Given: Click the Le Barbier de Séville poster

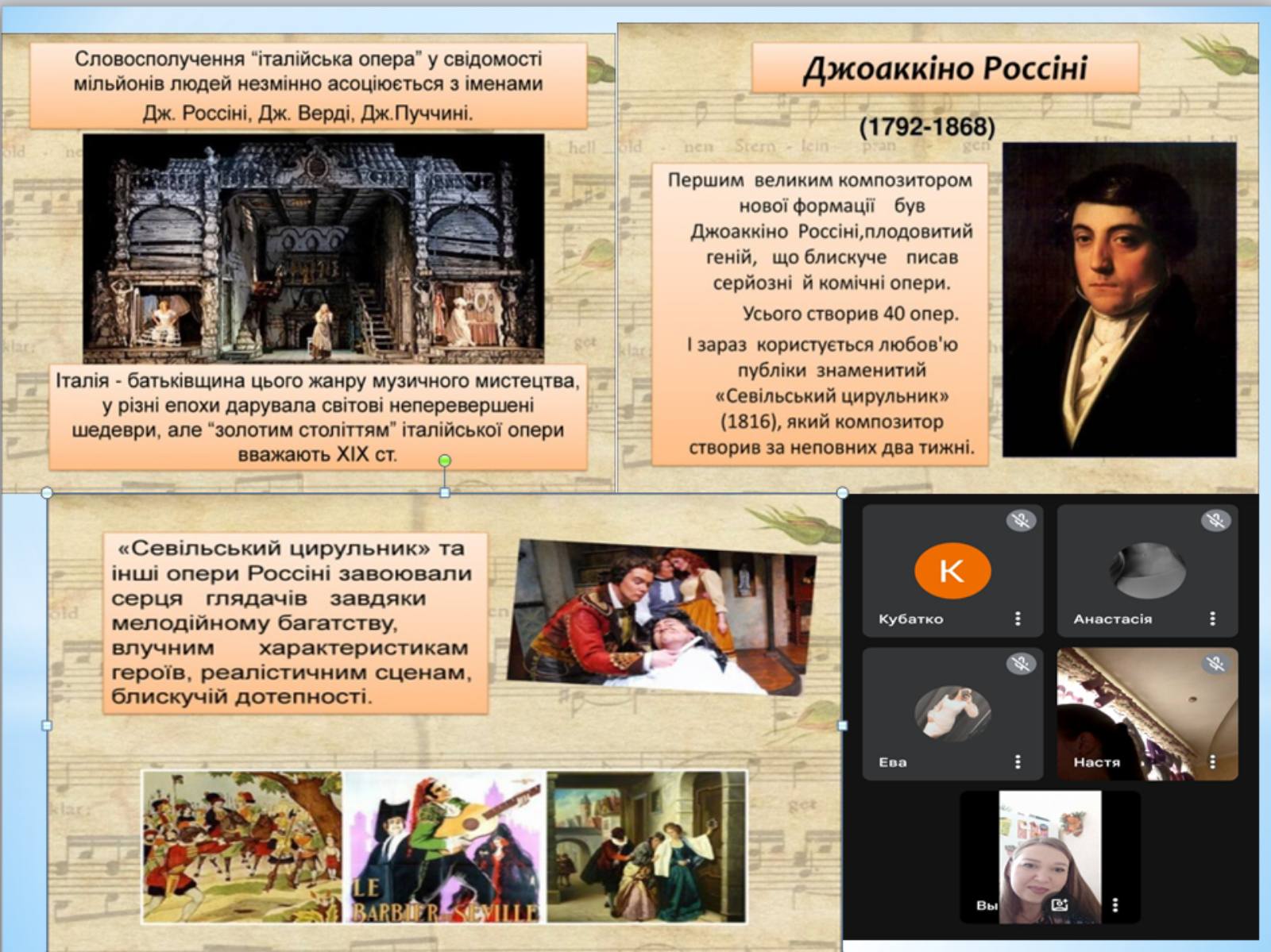Looking at the screenshot, I should click(445, 846).
